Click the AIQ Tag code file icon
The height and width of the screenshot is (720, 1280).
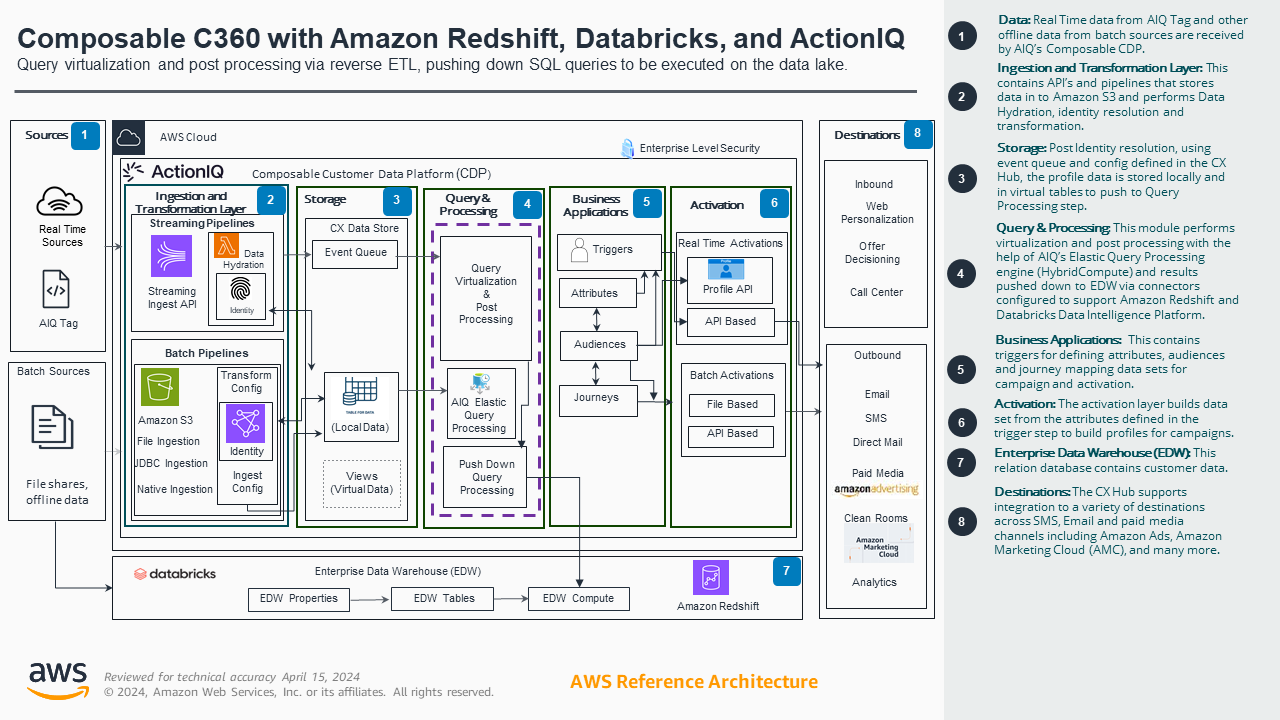(56, 290)
